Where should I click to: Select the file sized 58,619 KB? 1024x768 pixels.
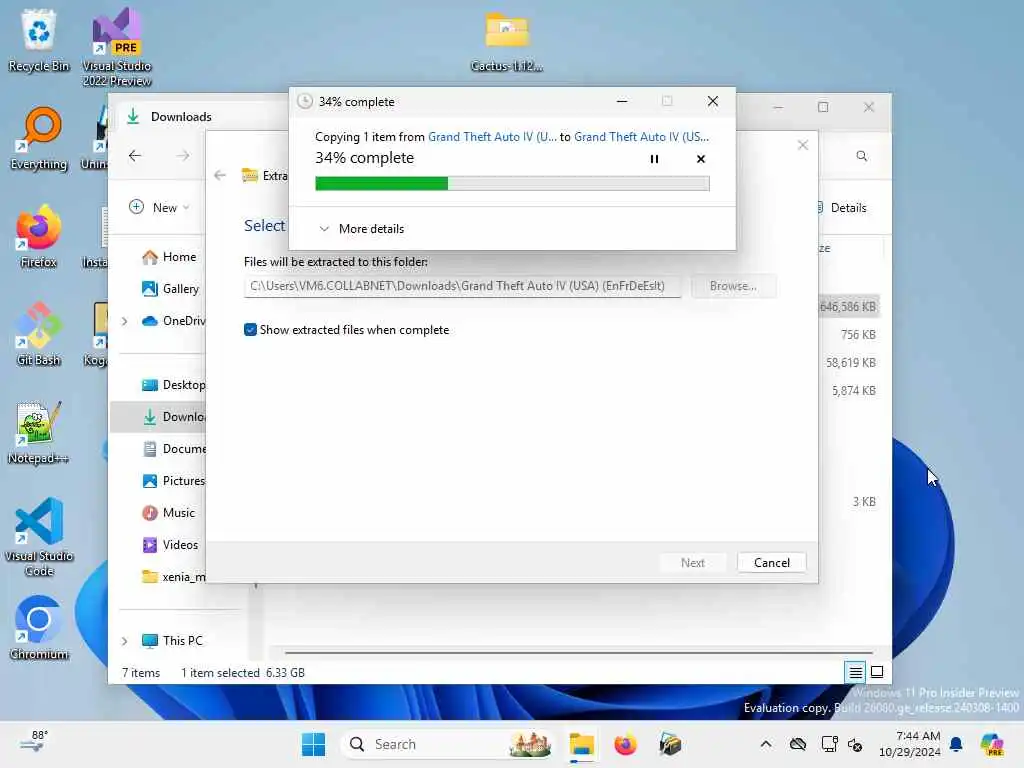pyautogui.click(x=850, y=362)
